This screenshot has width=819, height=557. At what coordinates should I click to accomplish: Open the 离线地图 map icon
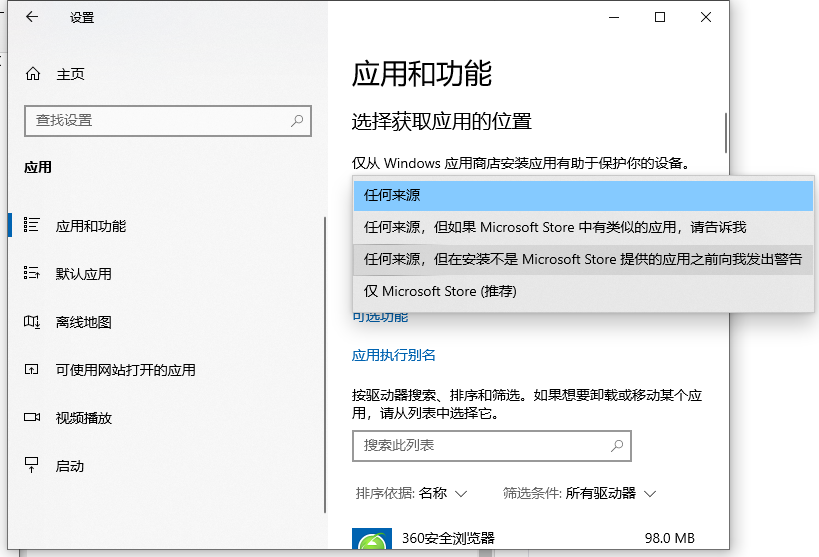pos(32,322)
